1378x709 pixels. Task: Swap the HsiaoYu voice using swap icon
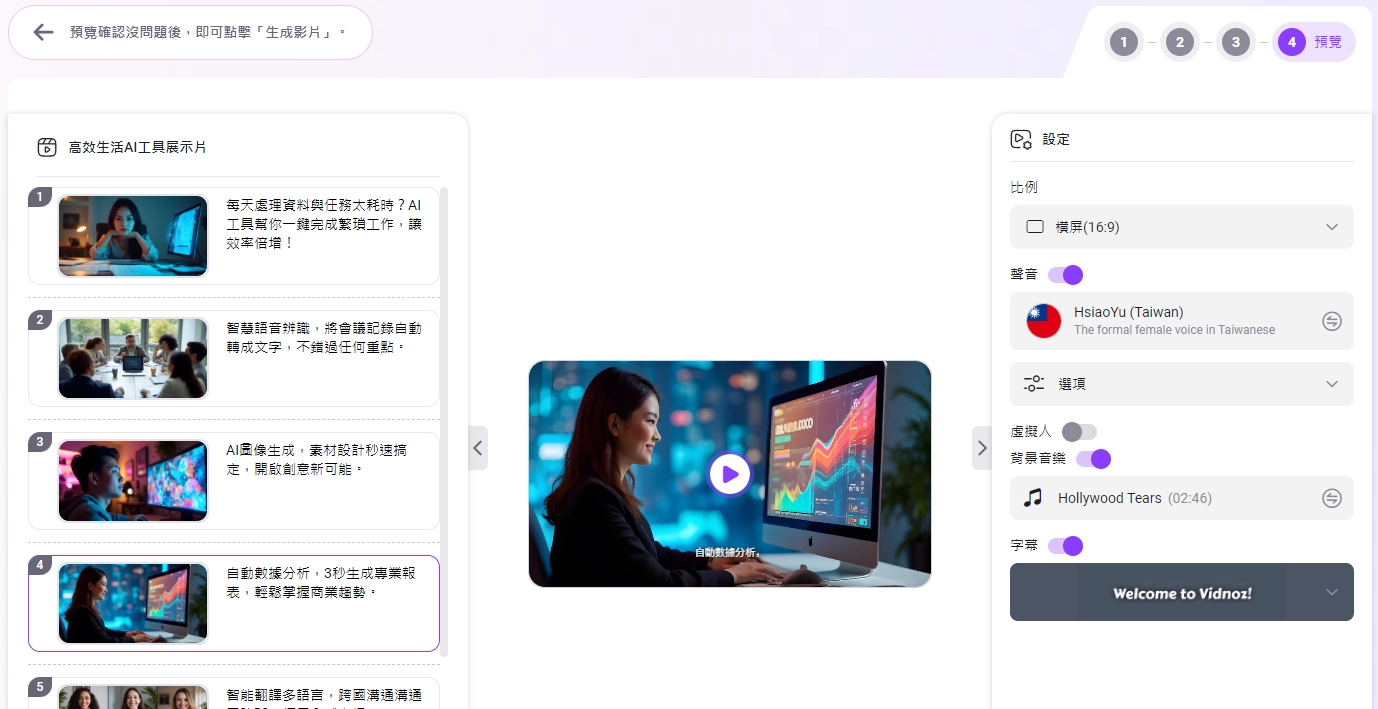(x=1331, y=321)
